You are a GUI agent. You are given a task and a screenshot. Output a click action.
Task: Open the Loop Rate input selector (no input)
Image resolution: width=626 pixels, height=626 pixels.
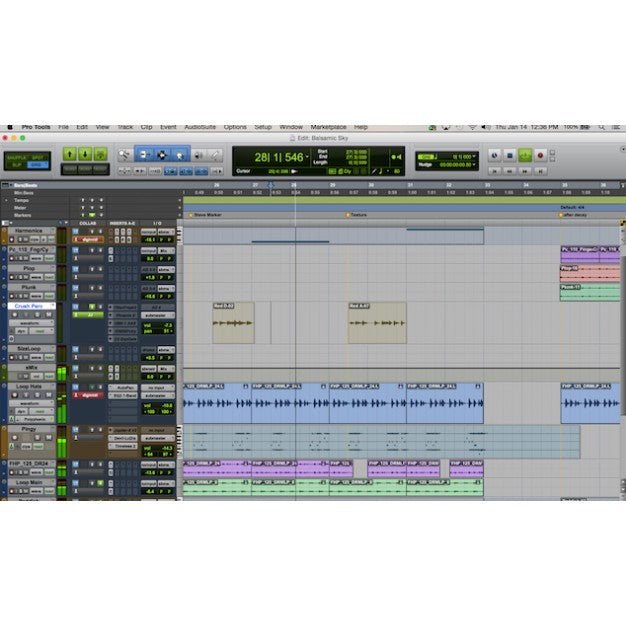pos(158,388)
